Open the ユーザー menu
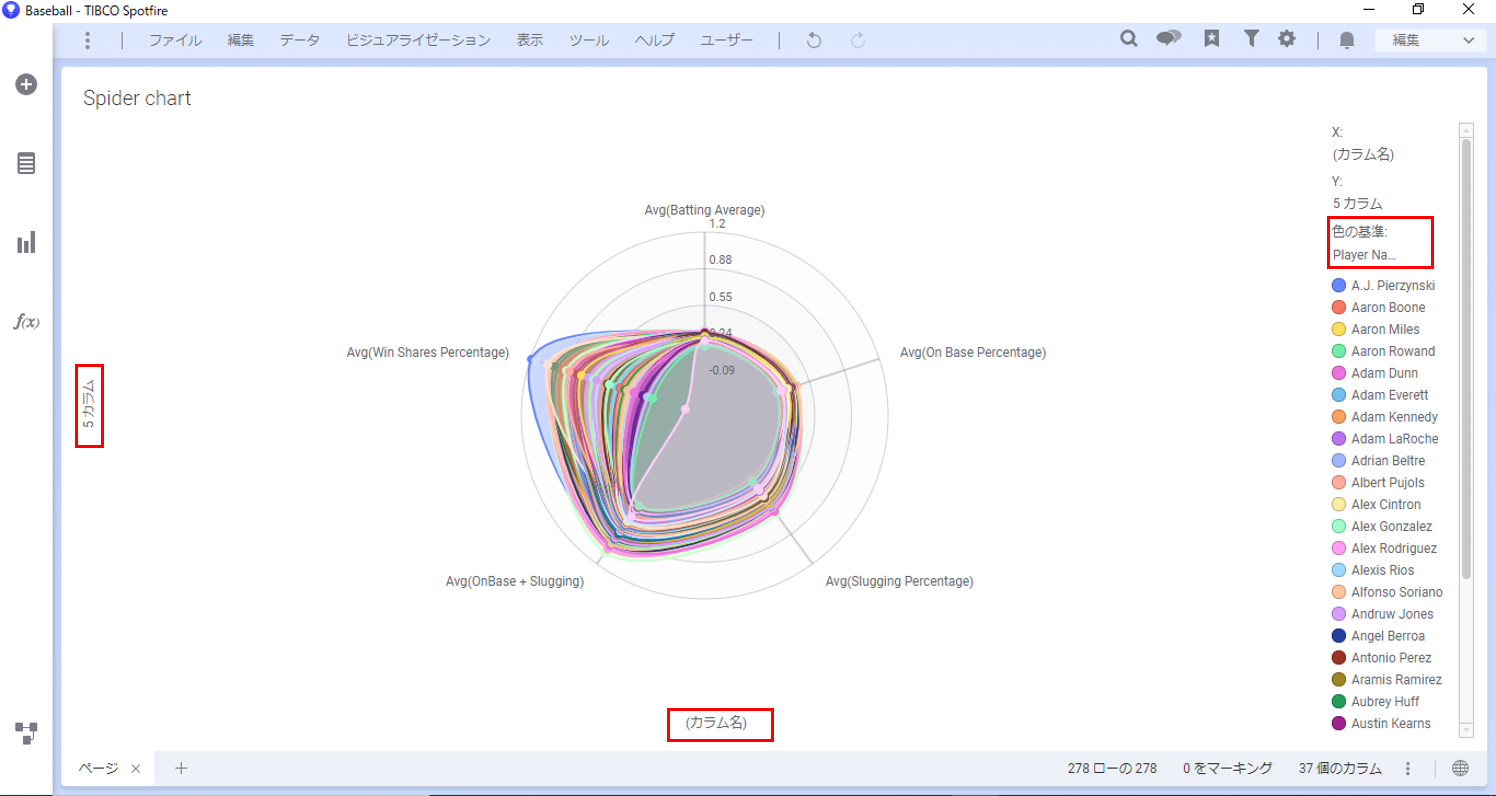1496x796 pixels. [727, 40]
